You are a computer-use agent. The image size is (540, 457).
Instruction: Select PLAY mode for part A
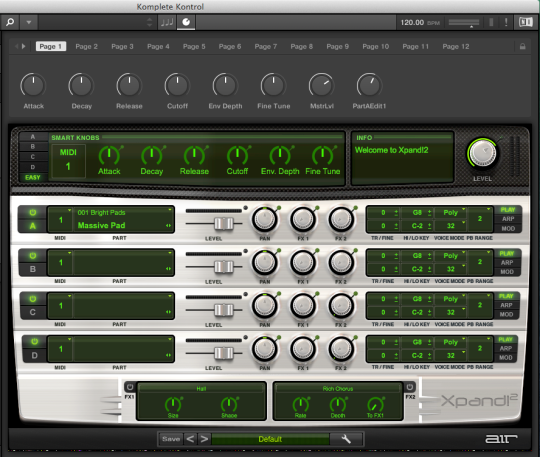(x=507, y=209)
